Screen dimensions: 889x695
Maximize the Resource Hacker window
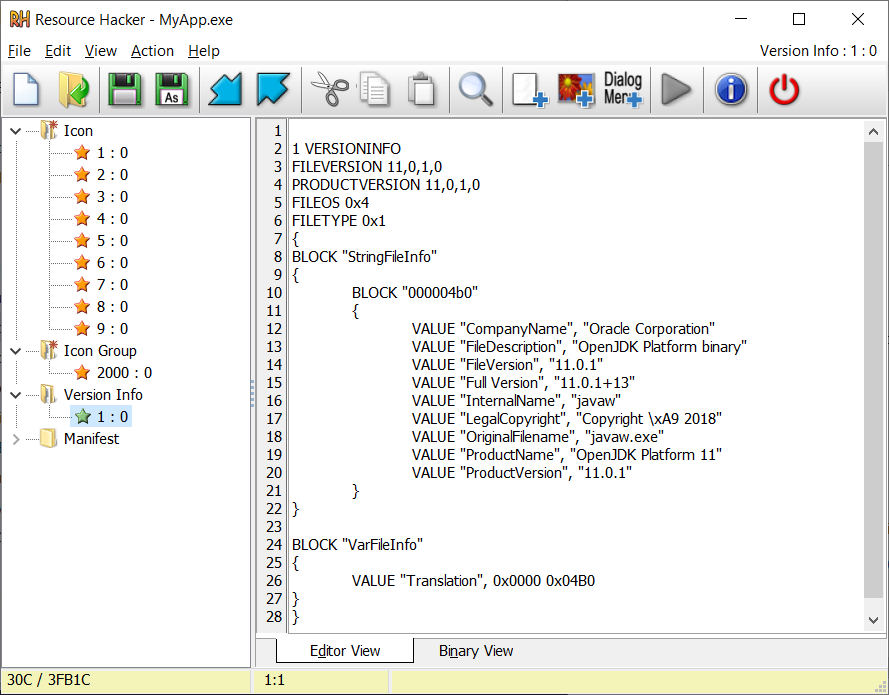pos(799,19)
